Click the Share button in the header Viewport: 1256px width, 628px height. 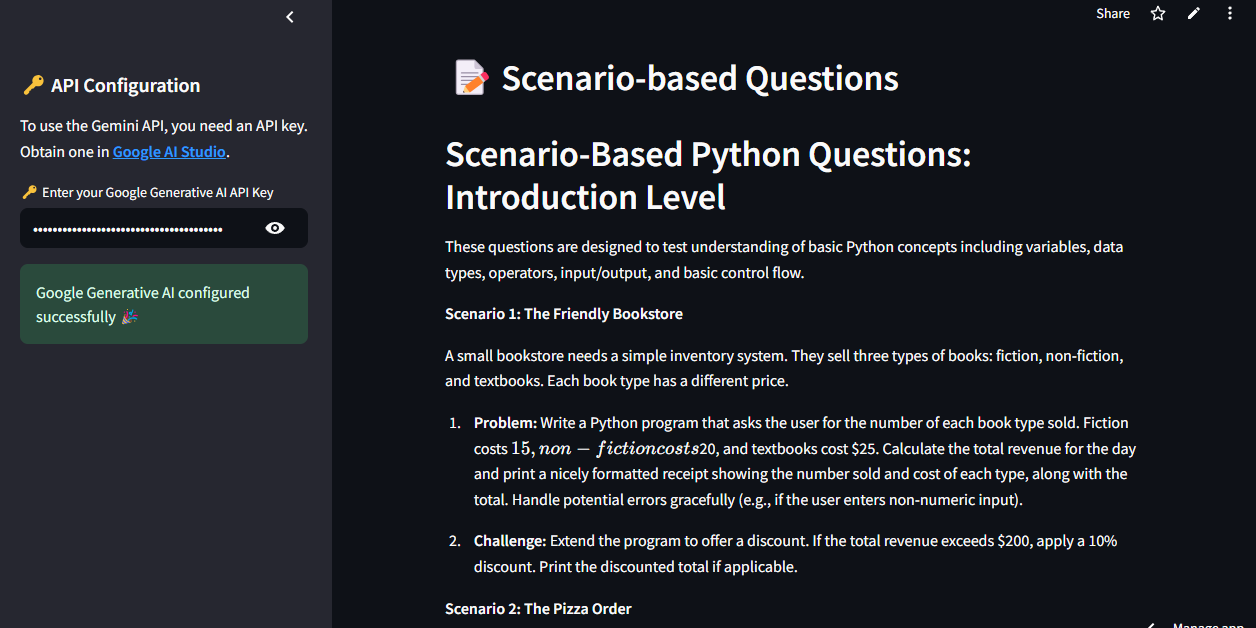1112,14
